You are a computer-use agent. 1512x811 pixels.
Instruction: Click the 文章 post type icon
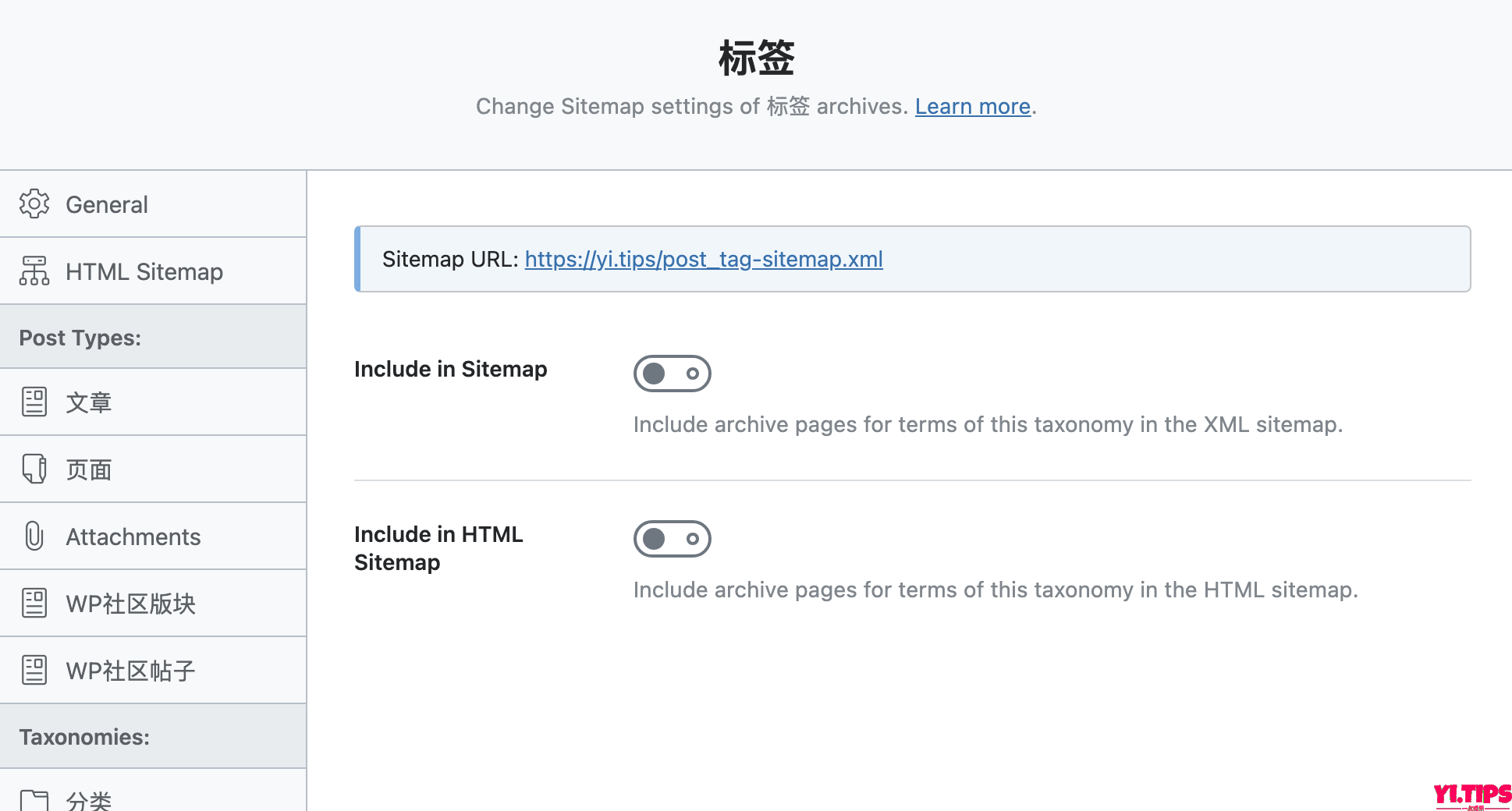[34, 402]
